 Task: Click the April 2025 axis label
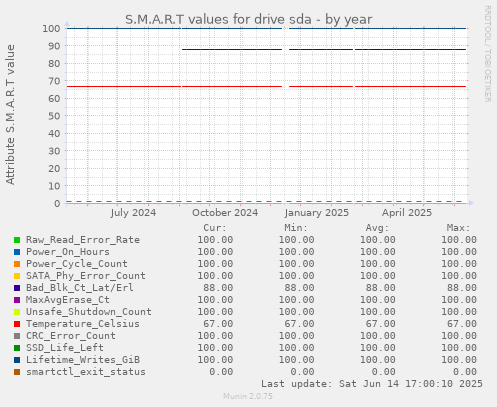click(x=407, y=213)
